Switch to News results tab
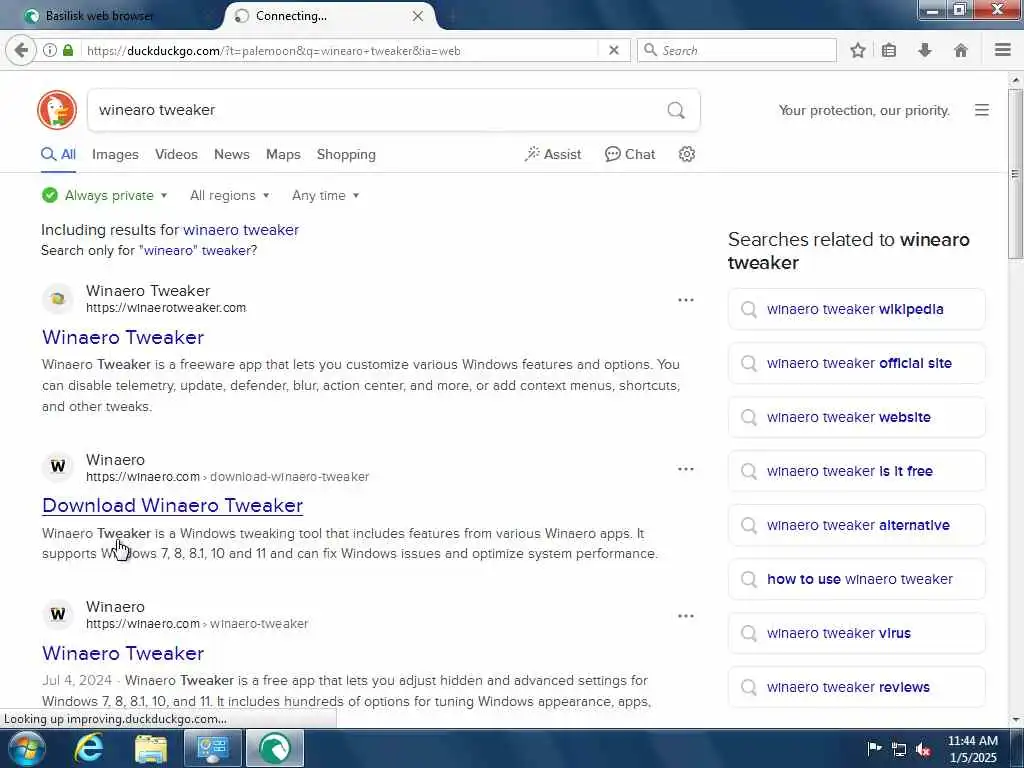The image size is (1024, 768). pyautogui.click(x=231, y=155)
